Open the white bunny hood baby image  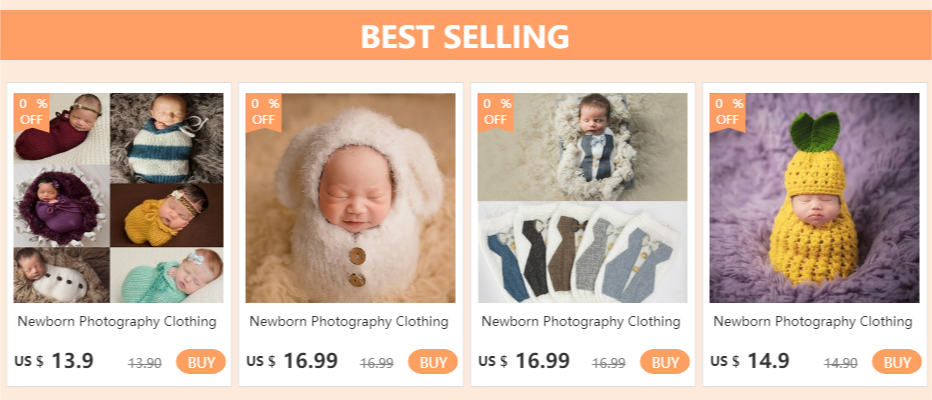pos(350,198)
